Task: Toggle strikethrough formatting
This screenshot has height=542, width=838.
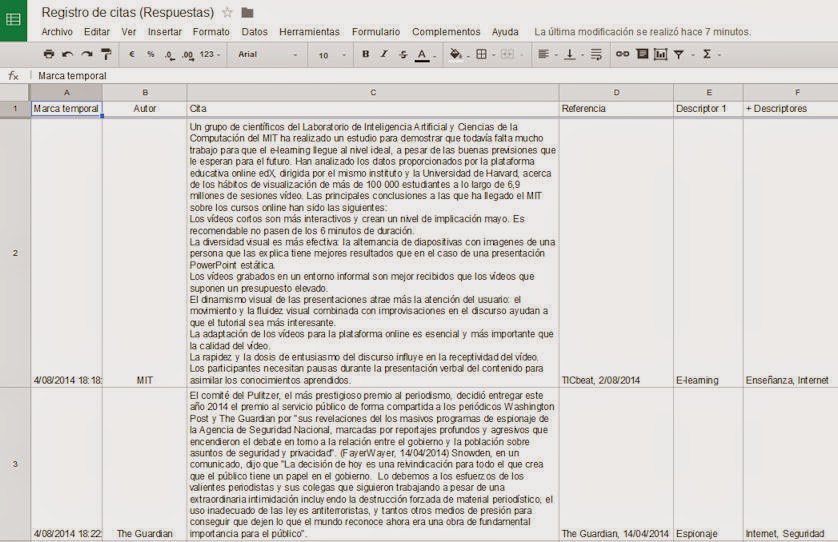Action: pyautogui.click(x=403, y=54)
